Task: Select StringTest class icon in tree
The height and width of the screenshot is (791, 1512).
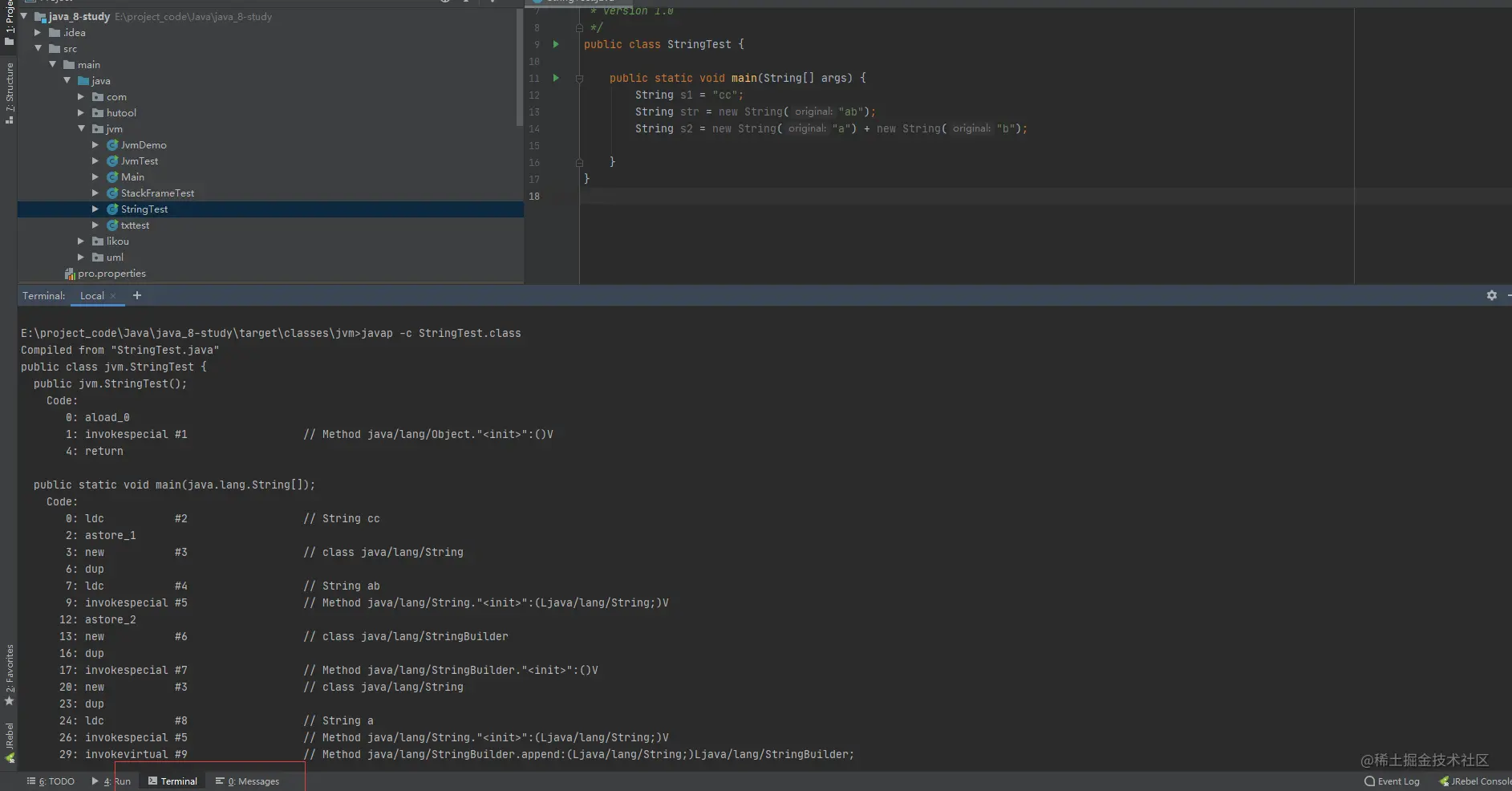Action: (112, 209)
